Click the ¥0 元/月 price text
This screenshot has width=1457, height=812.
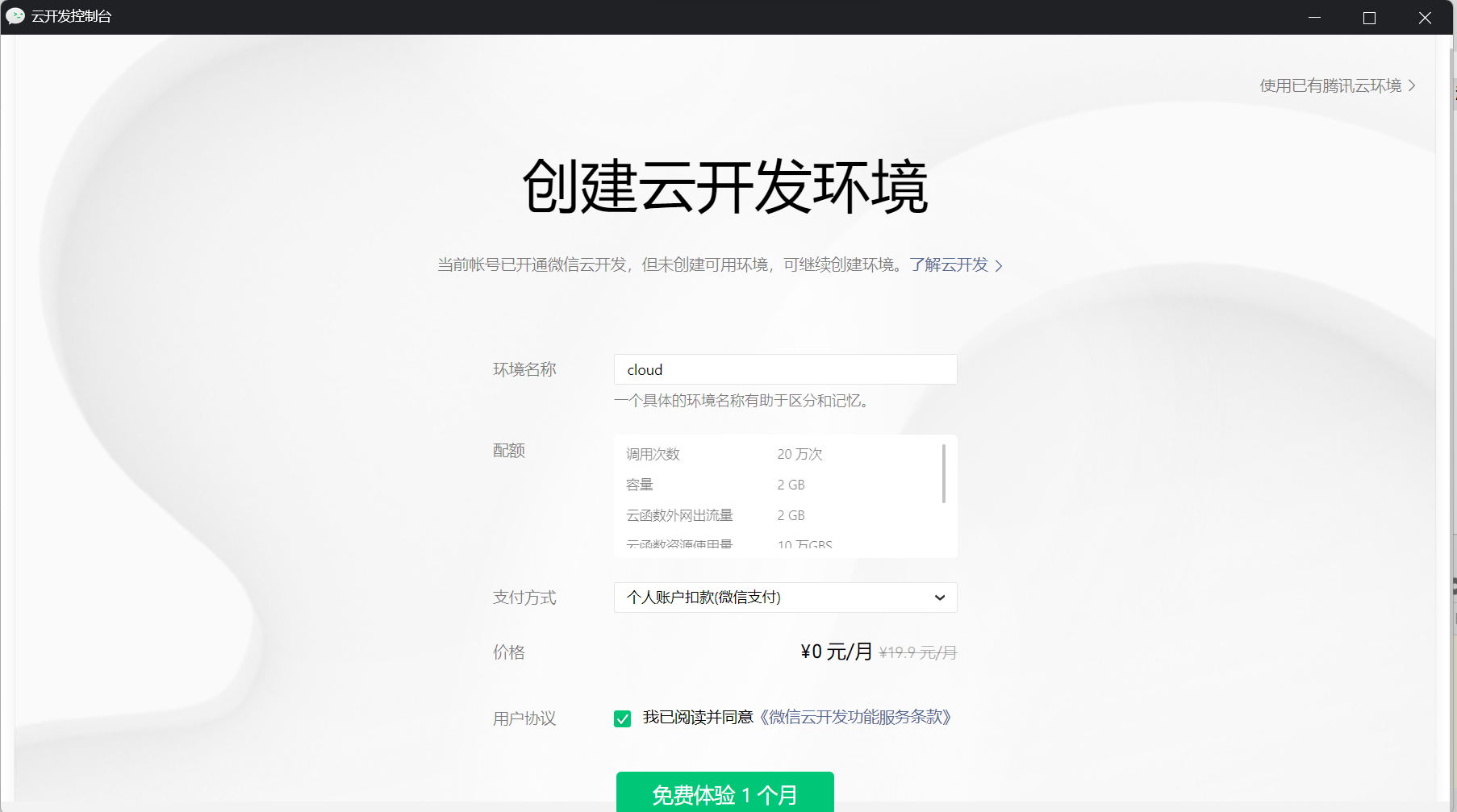pyautogui.click(x=836, y=652)
